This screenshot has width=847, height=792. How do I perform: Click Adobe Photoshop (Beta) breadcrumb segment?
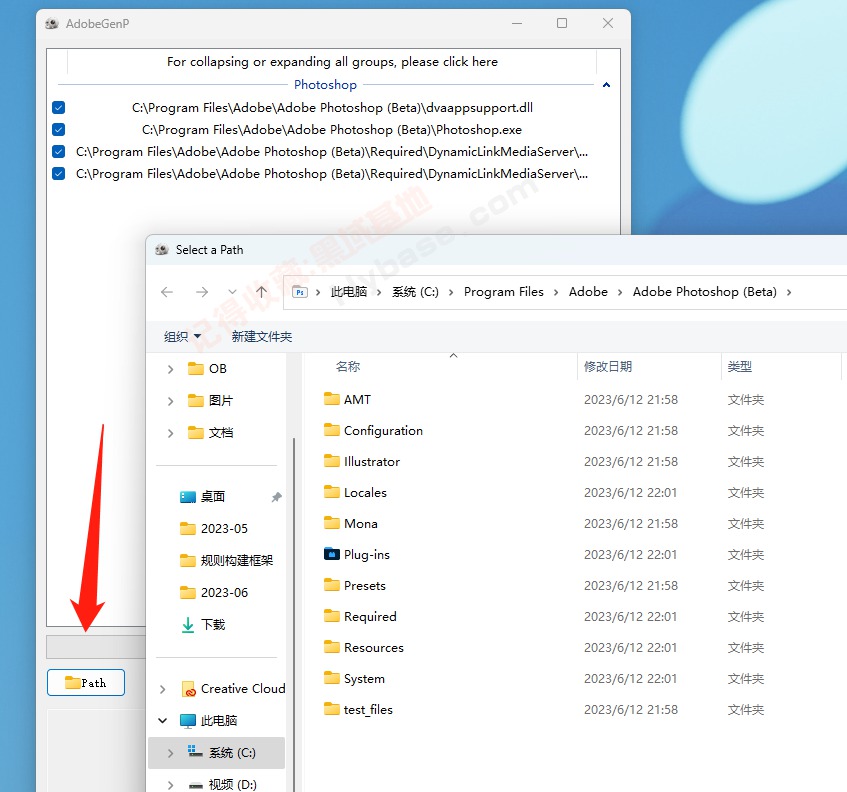[704, 292]
